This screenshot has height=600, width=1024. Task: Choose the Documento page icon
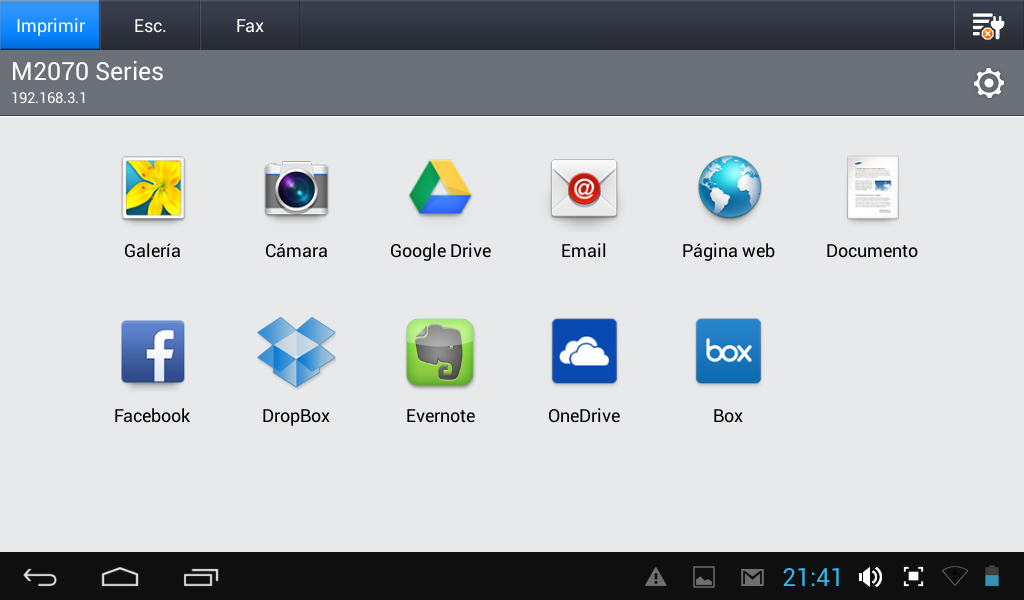click(872, 187)
